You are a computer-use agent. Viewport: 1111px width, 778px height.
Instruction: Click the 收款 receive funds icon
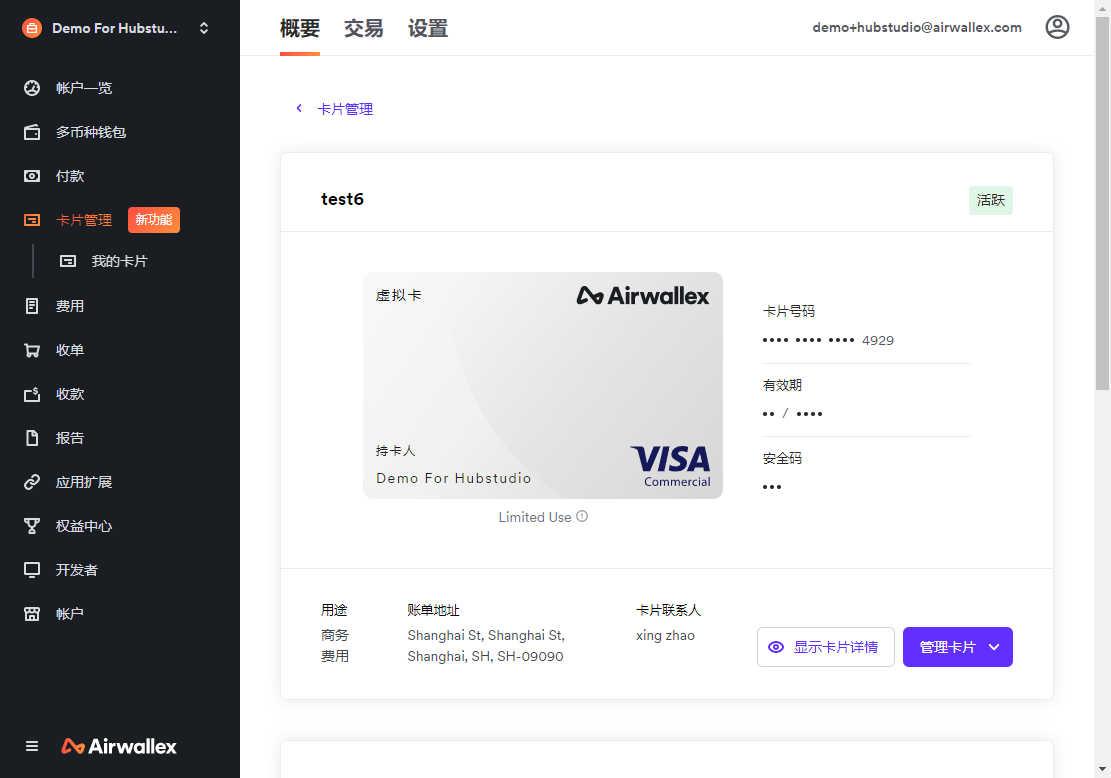point(32,394)
